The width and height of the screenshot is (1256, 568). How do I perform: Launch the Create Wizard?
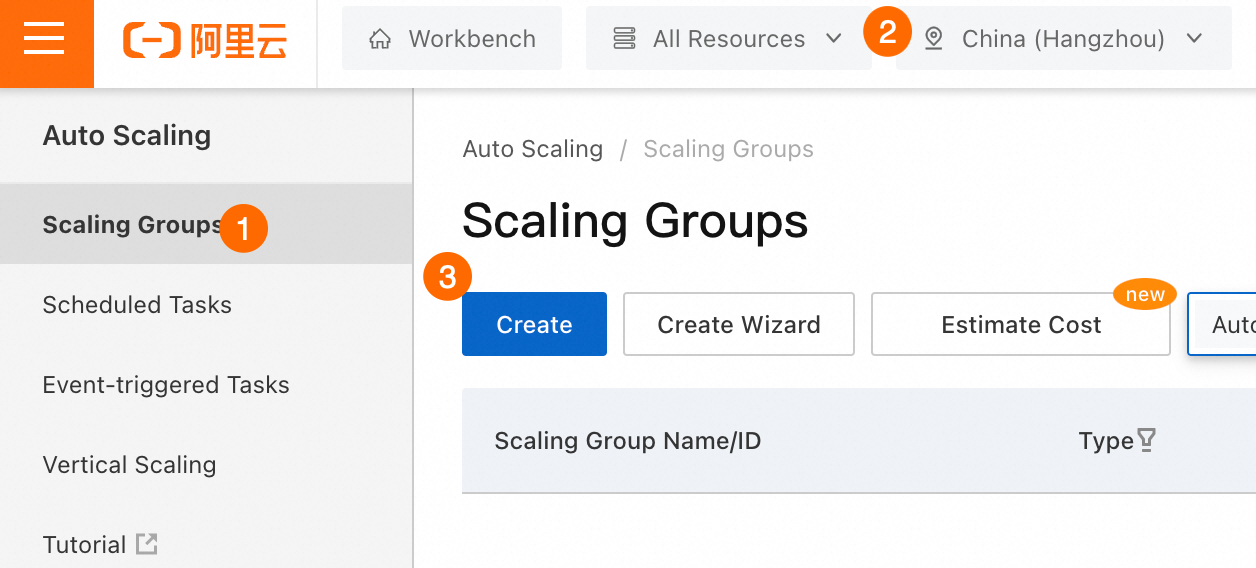(x=738, y=324)
